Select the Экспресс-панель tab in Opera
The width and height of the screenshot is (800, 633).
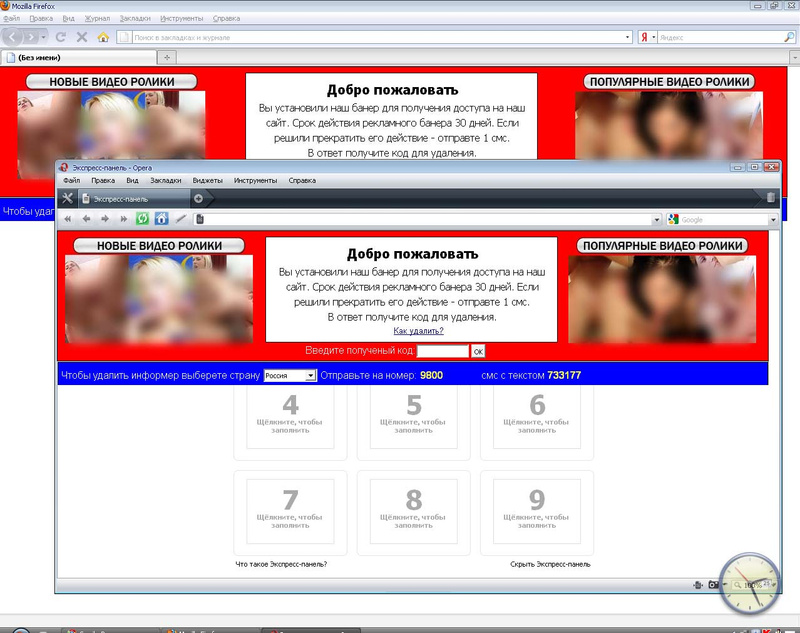pyautogui.click(x=134, y=199)
